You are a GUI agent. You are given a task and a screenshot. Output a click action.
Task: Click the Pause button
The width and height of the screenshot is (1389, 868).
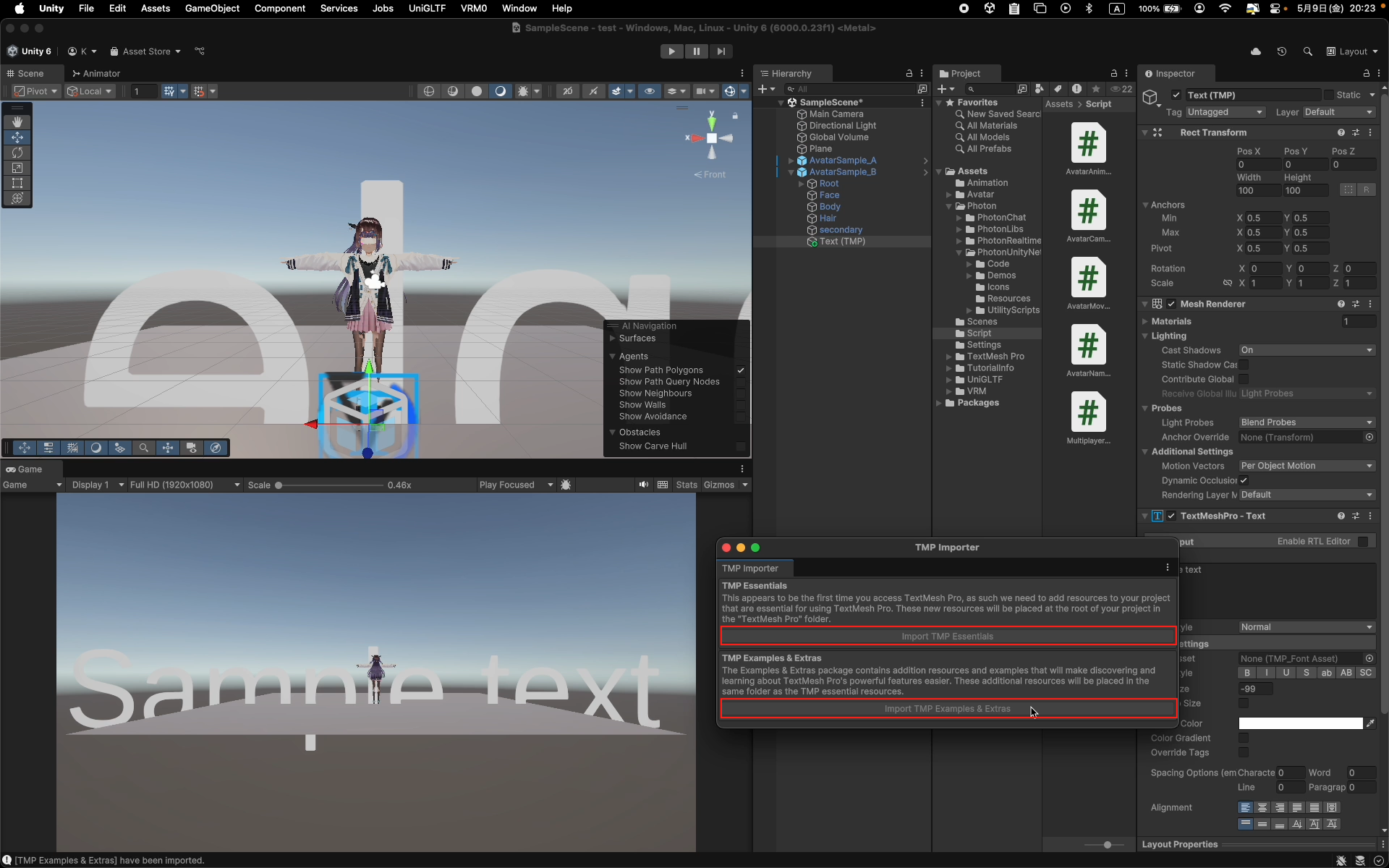pos(696,51)
